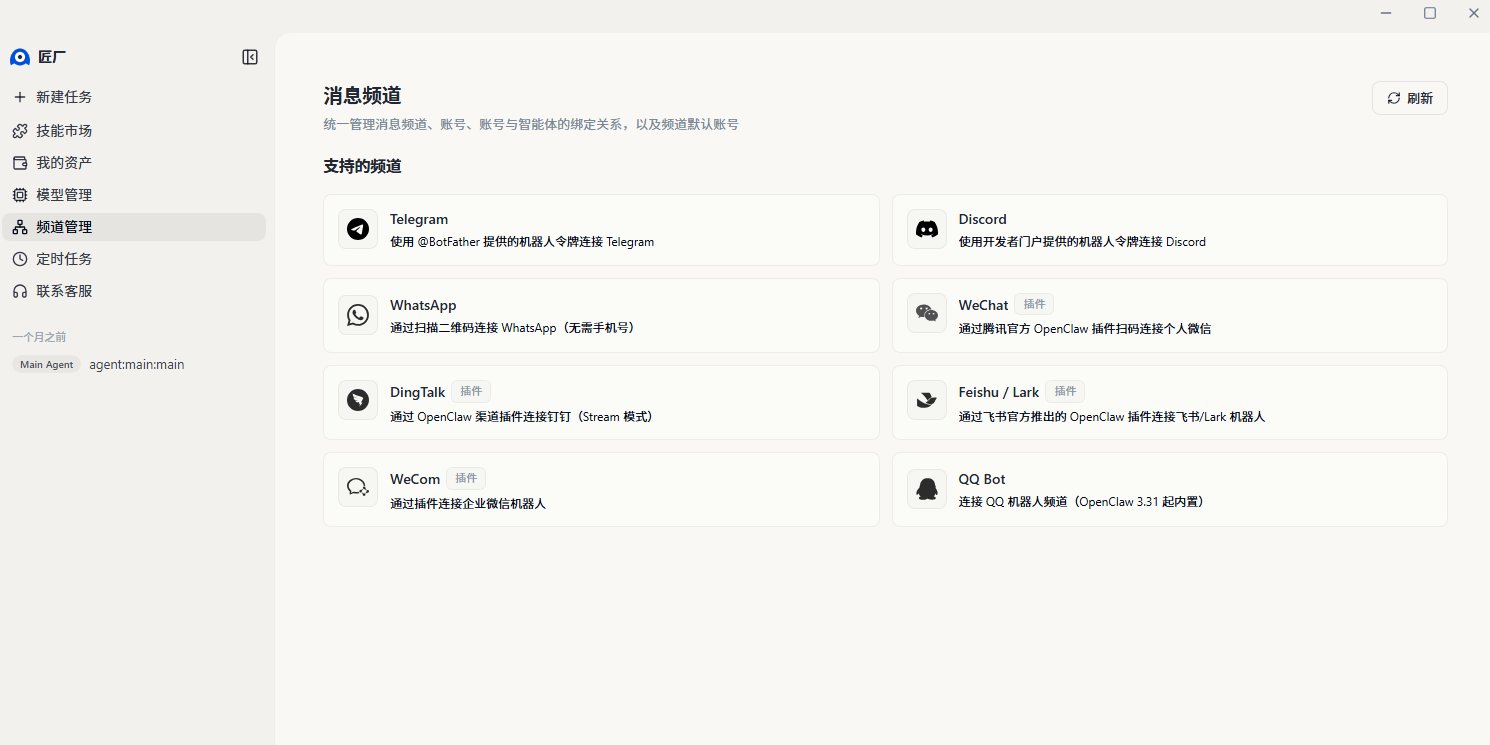Click the wallet icon beside 我的资产

(20, 163)
